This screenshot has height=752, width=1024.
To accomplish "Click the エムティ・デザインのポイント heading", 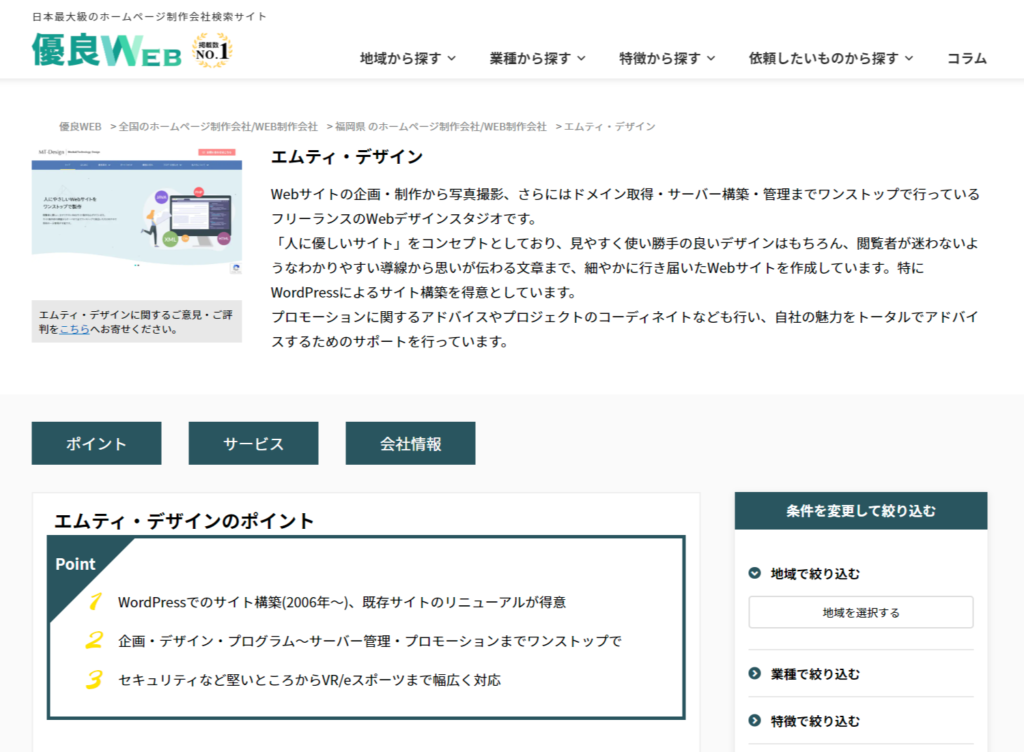I will 184,521.
